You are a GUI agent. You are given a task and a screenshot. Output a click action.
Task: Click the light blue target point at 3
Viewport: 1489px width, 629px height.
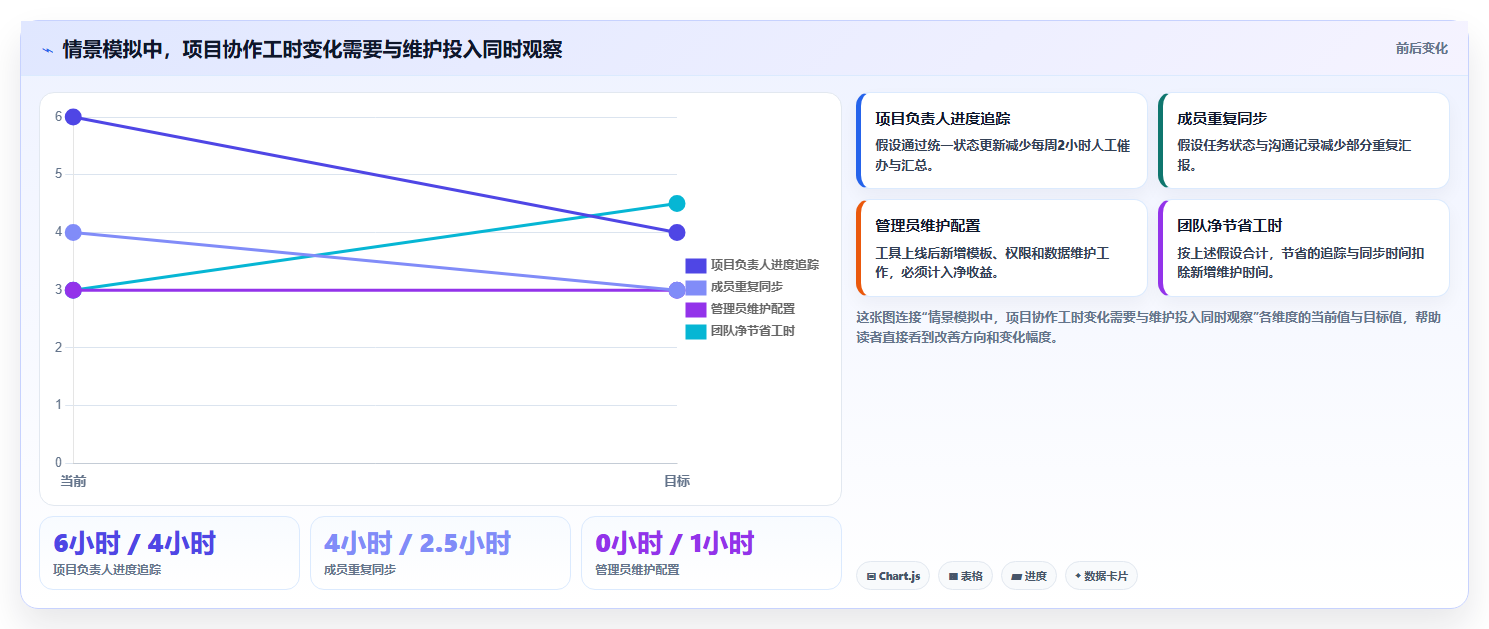click(677, 290)
